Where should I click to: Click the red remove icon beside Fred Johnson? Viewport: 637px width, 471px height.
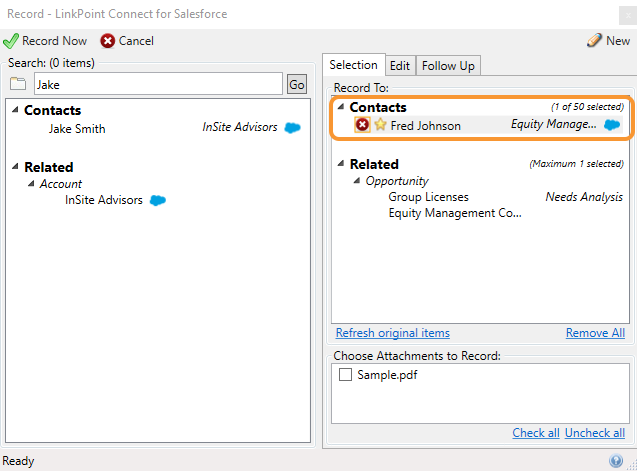coord(362,125)
